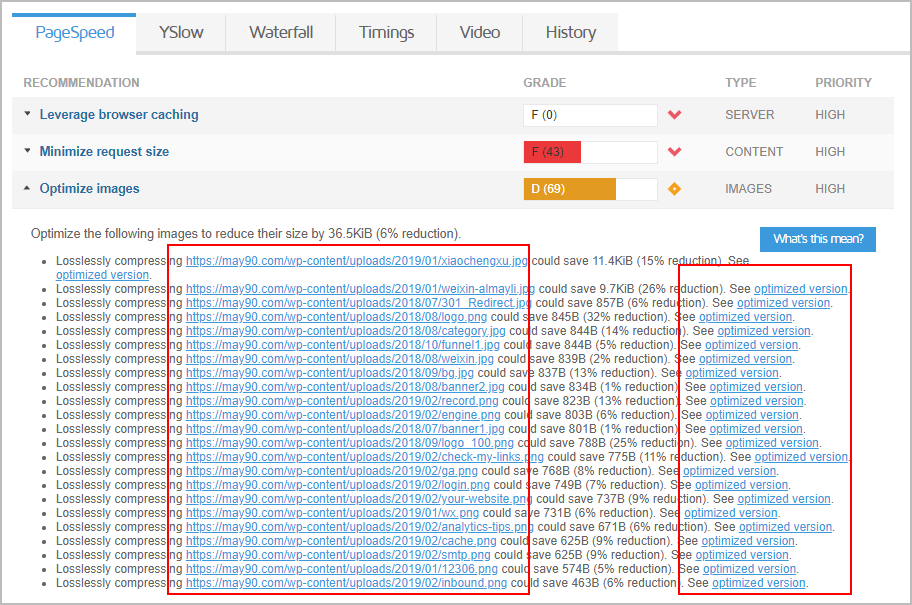The width and height of the screenshot is (912, 605).
Task: Click orange diamond icon beside Optimize images grade
Action: tap(674, 189)
